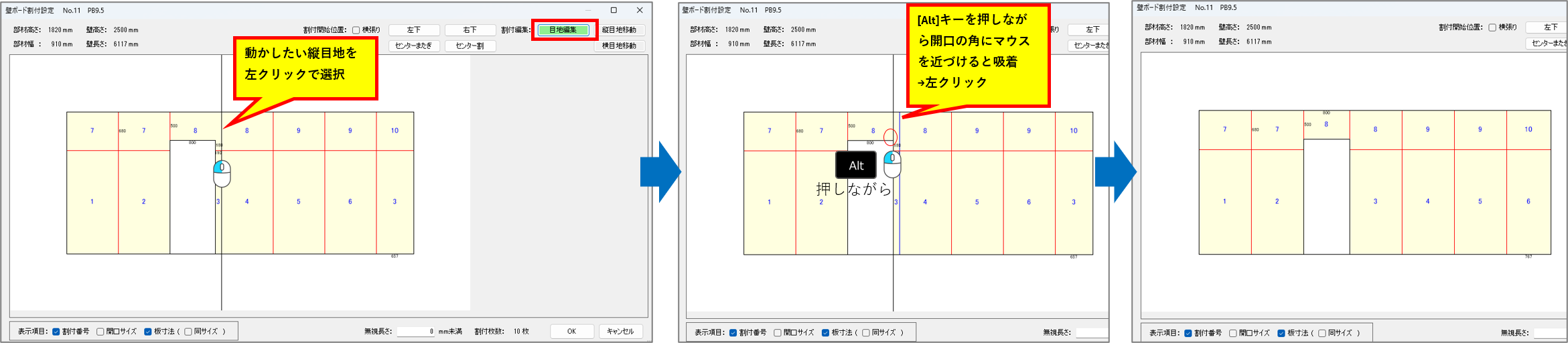Enable 同サイズ checkbox in the left window
The image size is (1568, 343).
tap(188, 332)
